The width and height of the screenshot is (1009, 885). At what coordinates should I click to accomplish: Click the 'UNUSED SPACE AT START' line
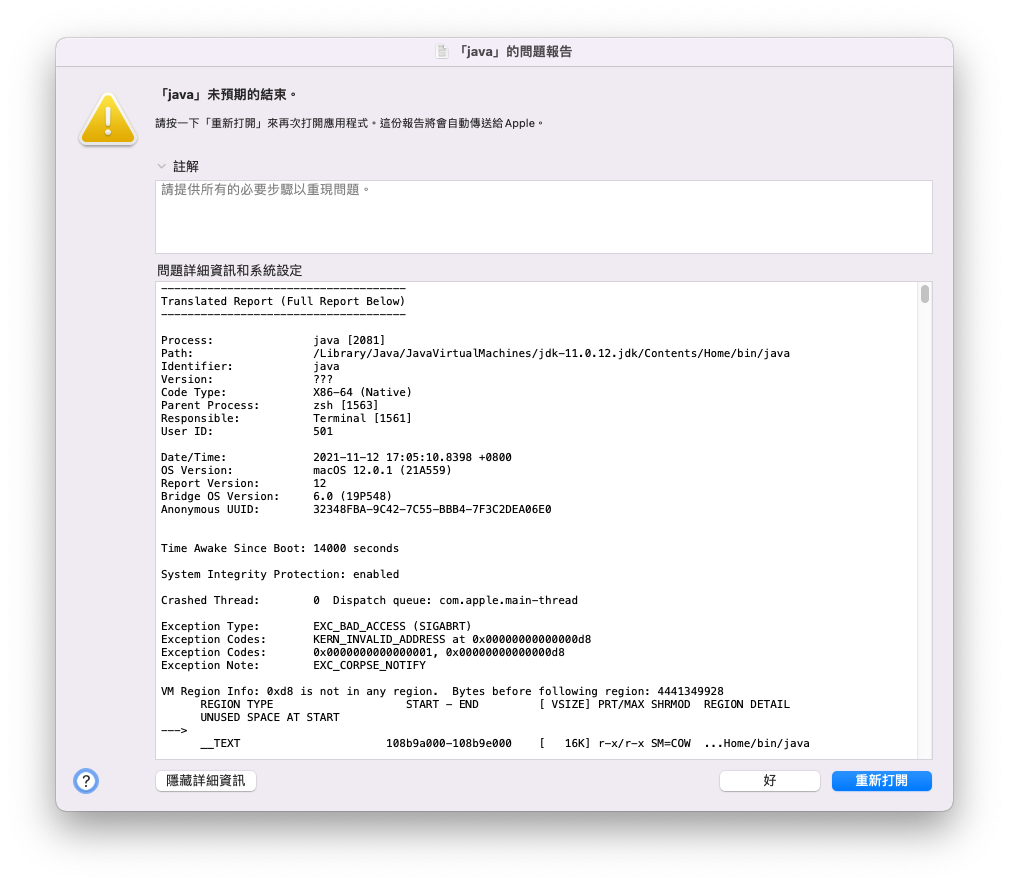(x=270, y=717)
